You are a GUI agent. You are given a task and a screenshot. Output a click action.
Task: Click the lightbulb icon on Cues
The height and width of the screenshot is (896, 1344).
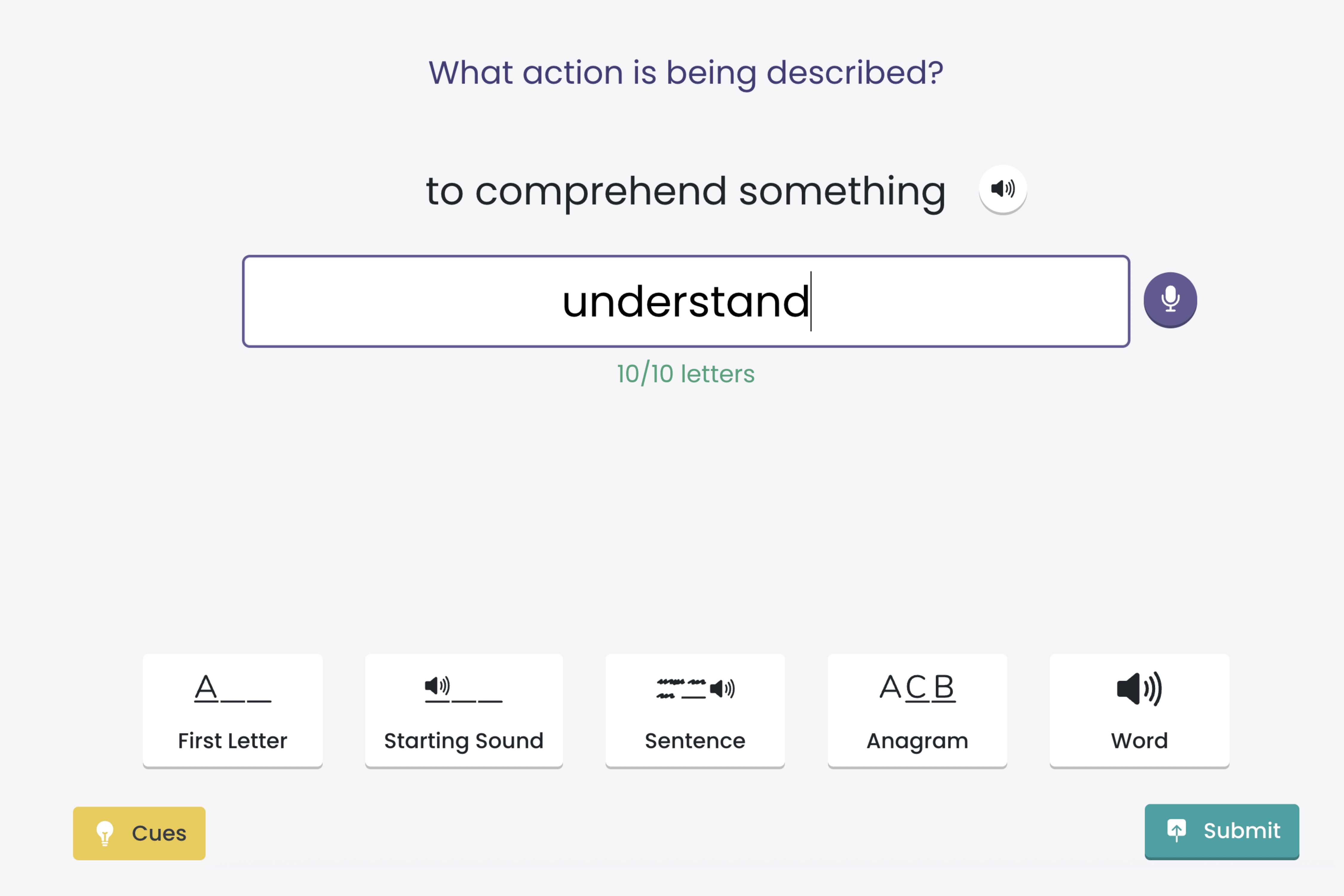tap(105, 833)
